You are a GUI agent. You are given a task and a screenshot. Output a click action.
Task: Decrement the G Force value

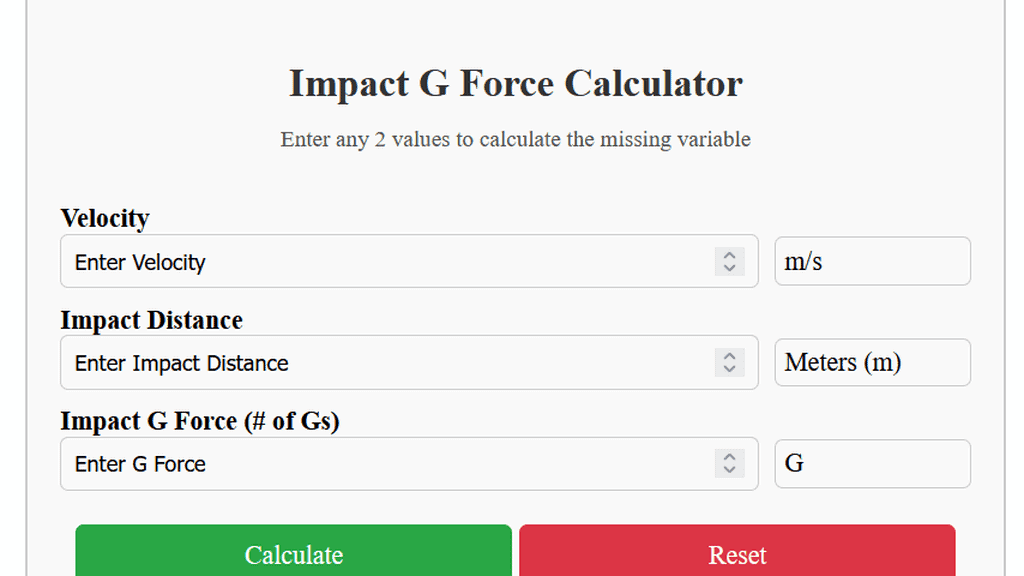pos(729,470)
